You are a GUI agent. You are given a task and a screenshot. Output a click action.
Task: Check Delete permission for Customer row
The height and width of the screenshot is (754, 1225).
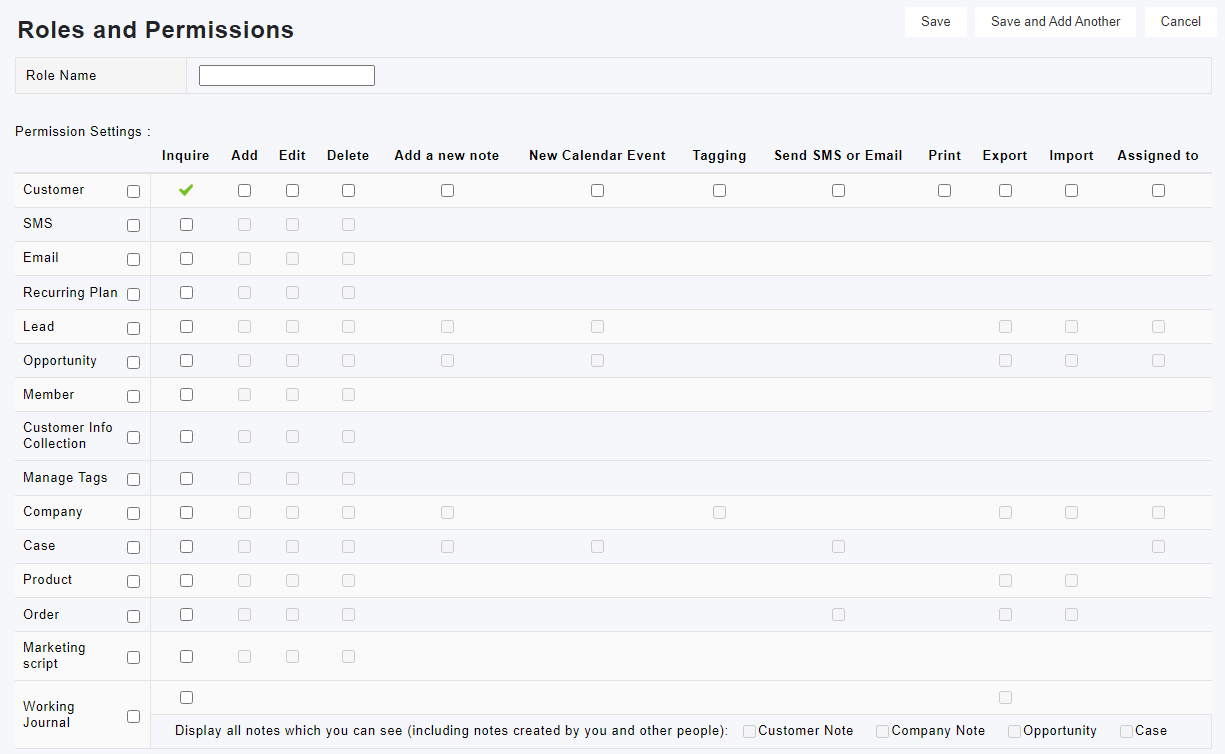pos(348,191)
